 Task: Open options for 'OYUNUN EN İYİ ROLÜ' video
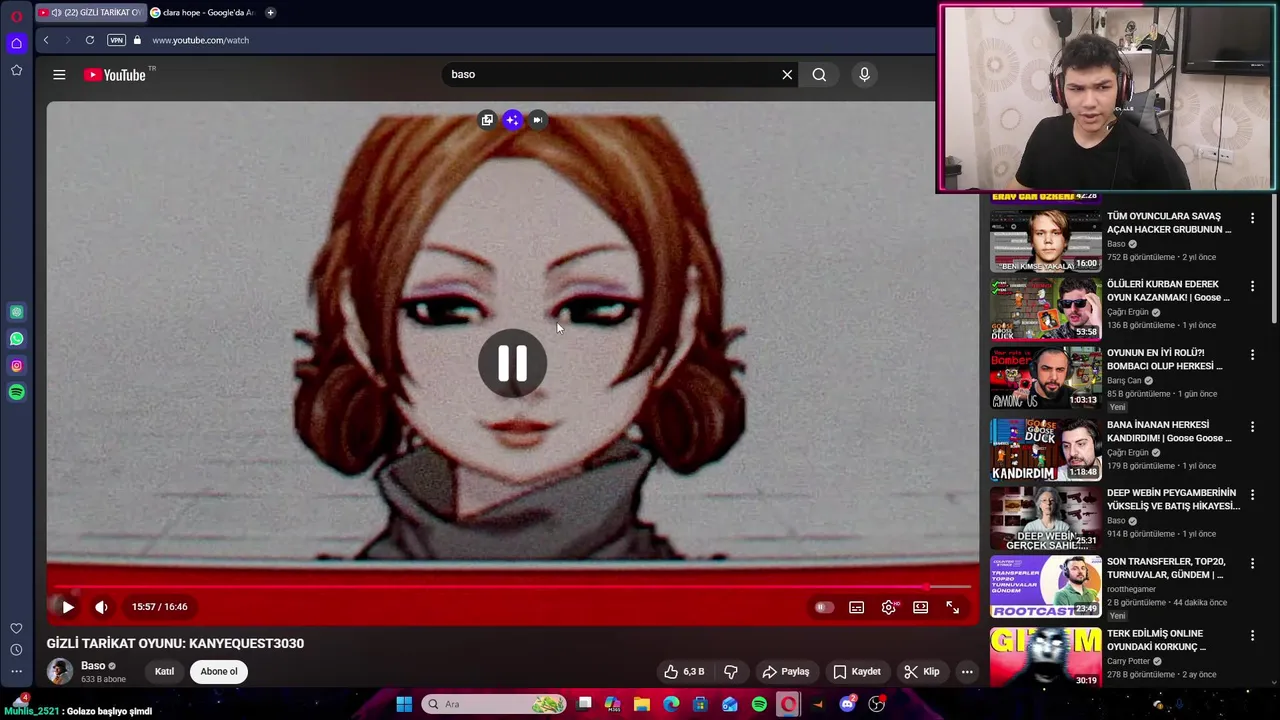pyautogui.click(x=1252, y=354)
